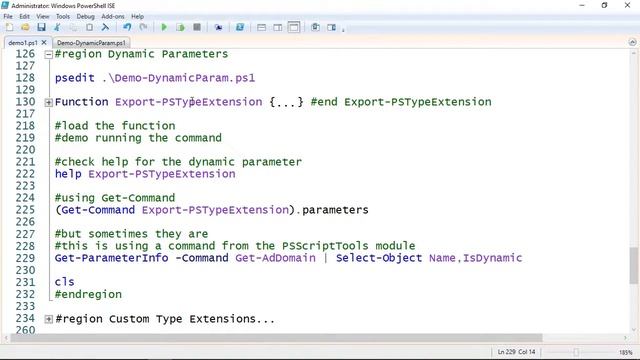
Task: Open the Add-ons menu
Action: 113,16
